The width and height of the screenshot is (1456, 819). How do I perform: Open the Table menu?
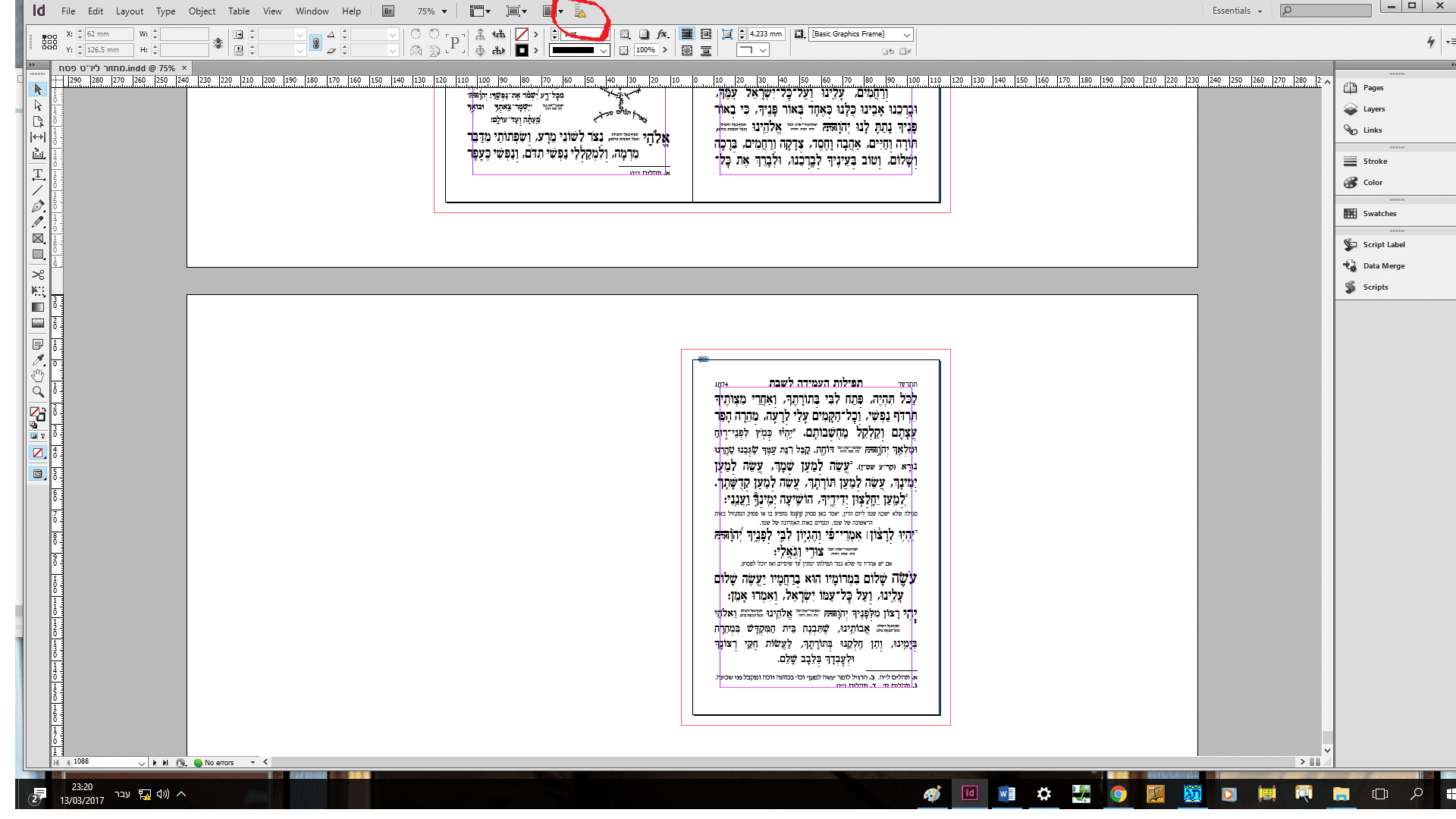239,11
